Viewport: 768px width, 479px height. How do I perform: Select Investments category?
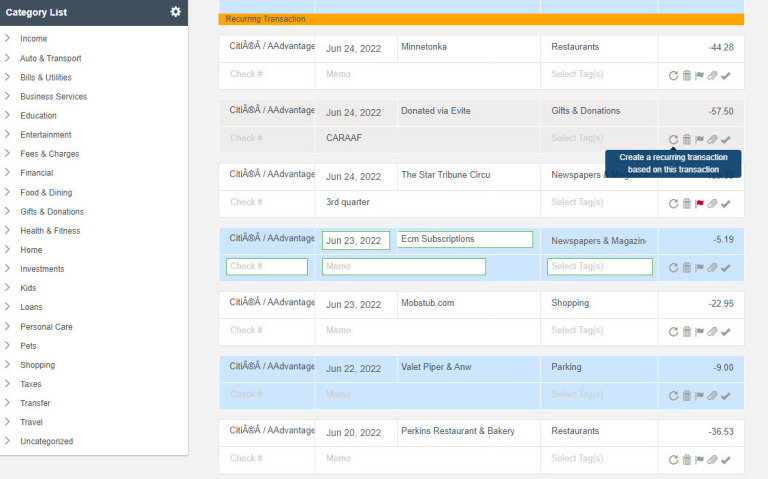point(42,269)
